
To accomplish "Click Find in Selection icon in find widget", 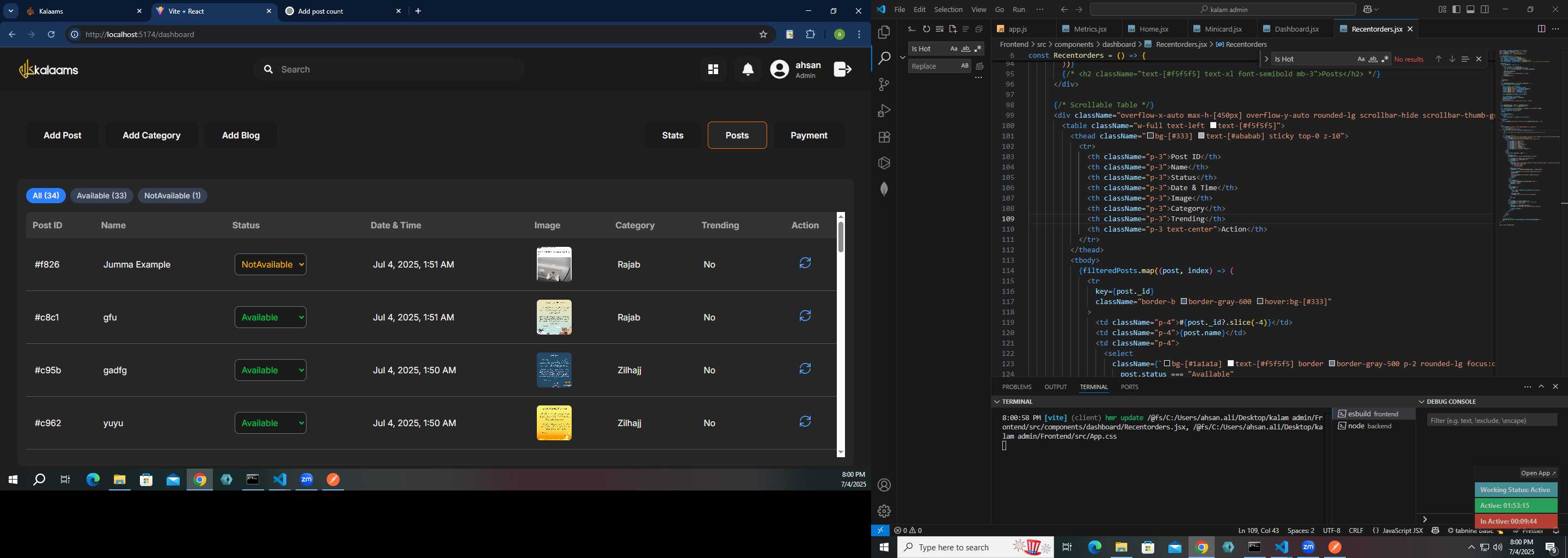I will [1465, 59].
